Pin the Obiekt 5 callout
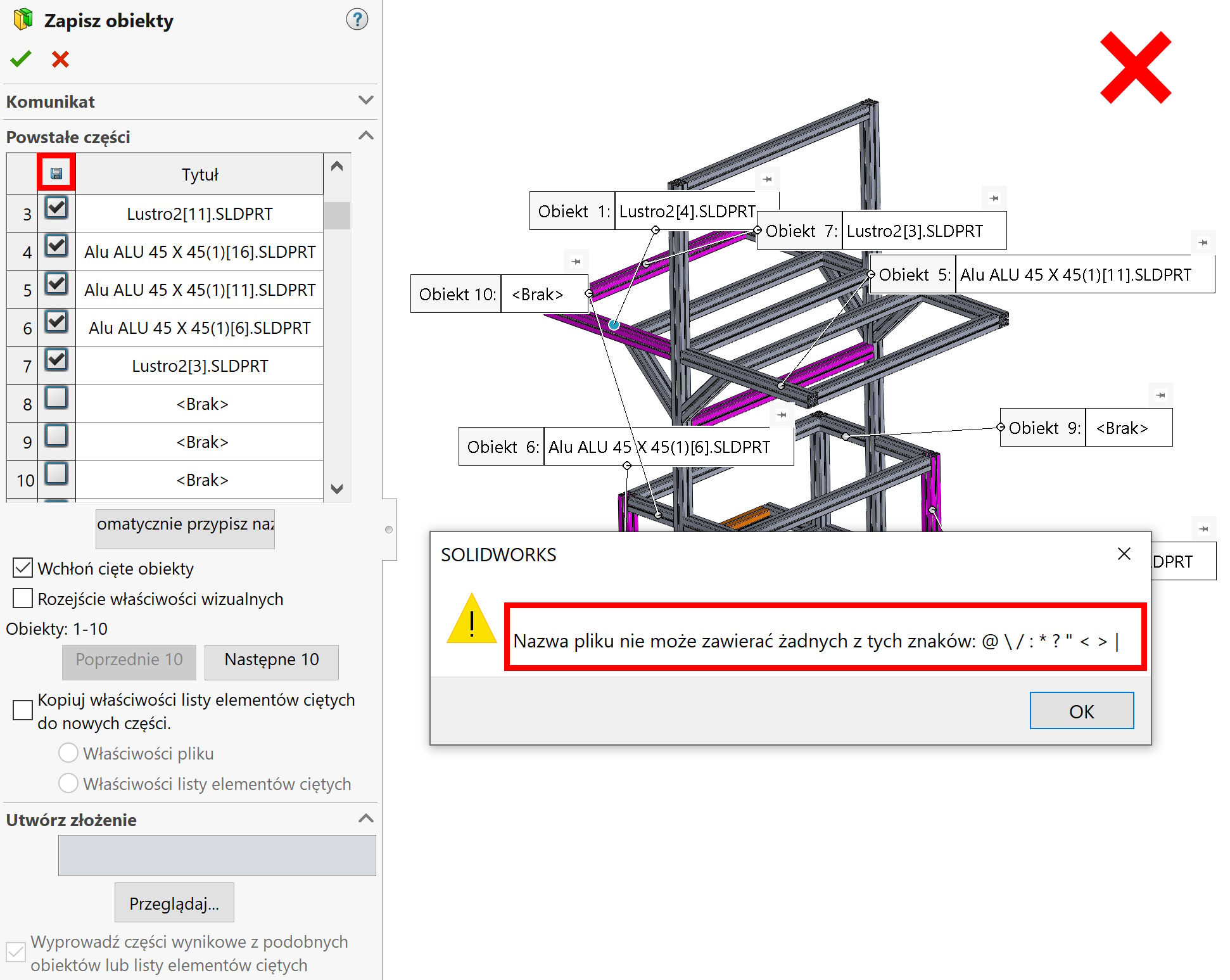1230x980 pixels. tap(1203, 242)
